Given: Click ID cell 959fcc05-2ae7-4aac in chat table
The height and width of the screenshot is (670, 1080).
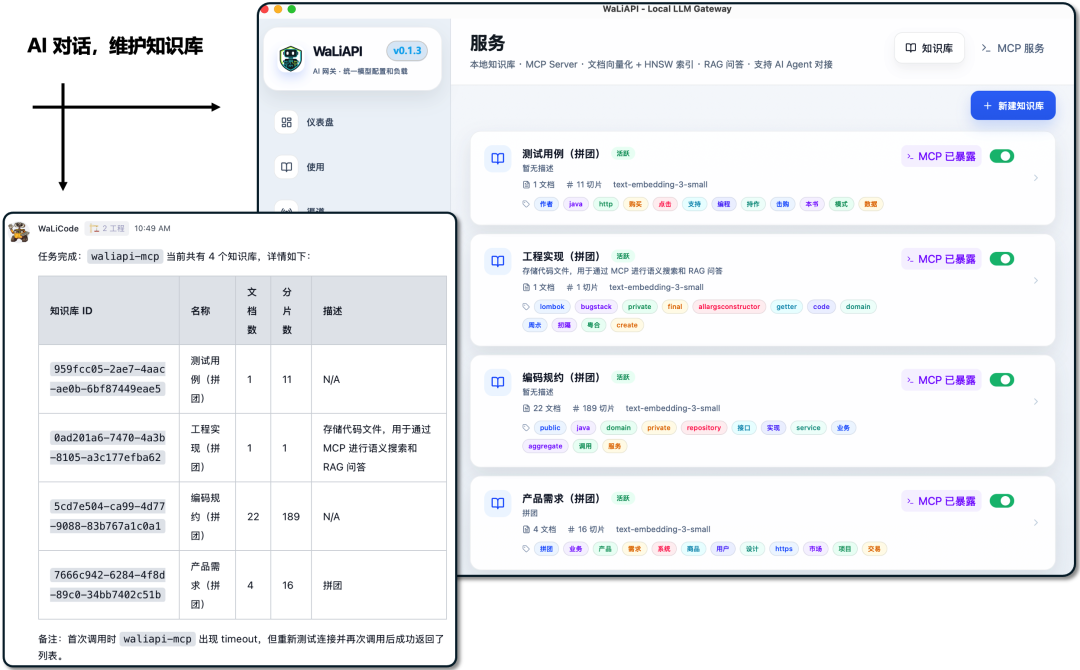Looking at the screenshot, I should click(109, 379).
